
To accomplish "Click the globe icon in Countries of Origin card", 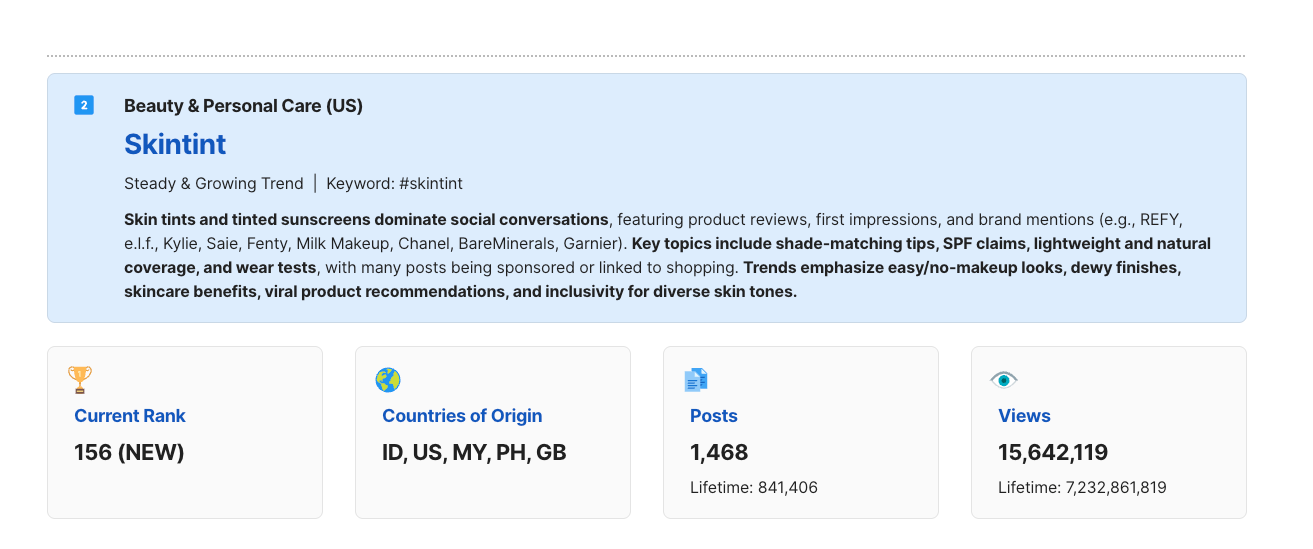I will [x=388, y=380].
